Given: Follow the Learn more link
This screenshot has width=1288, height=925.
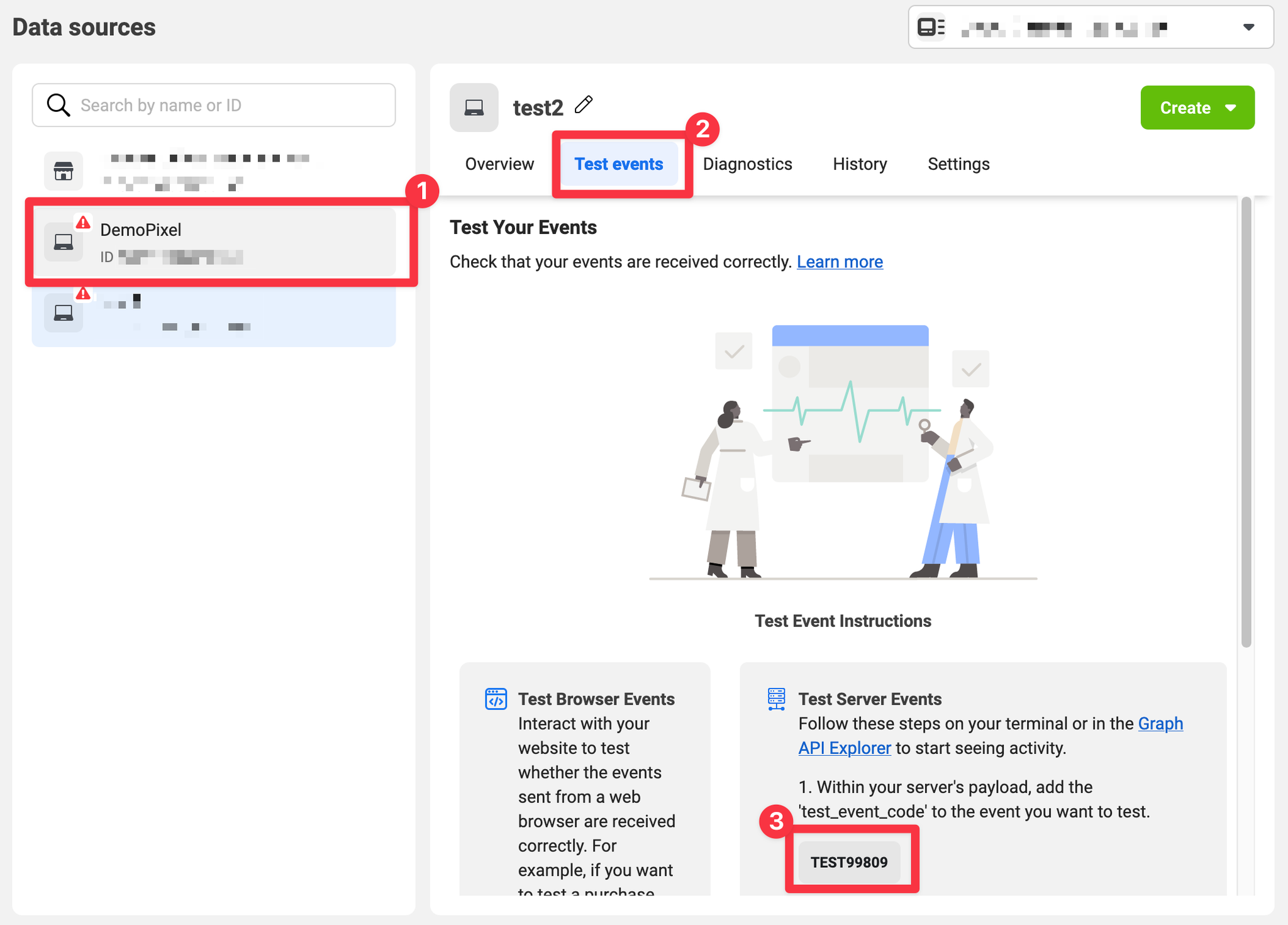Looking at the screenshot, I should (x=840, y=262).
